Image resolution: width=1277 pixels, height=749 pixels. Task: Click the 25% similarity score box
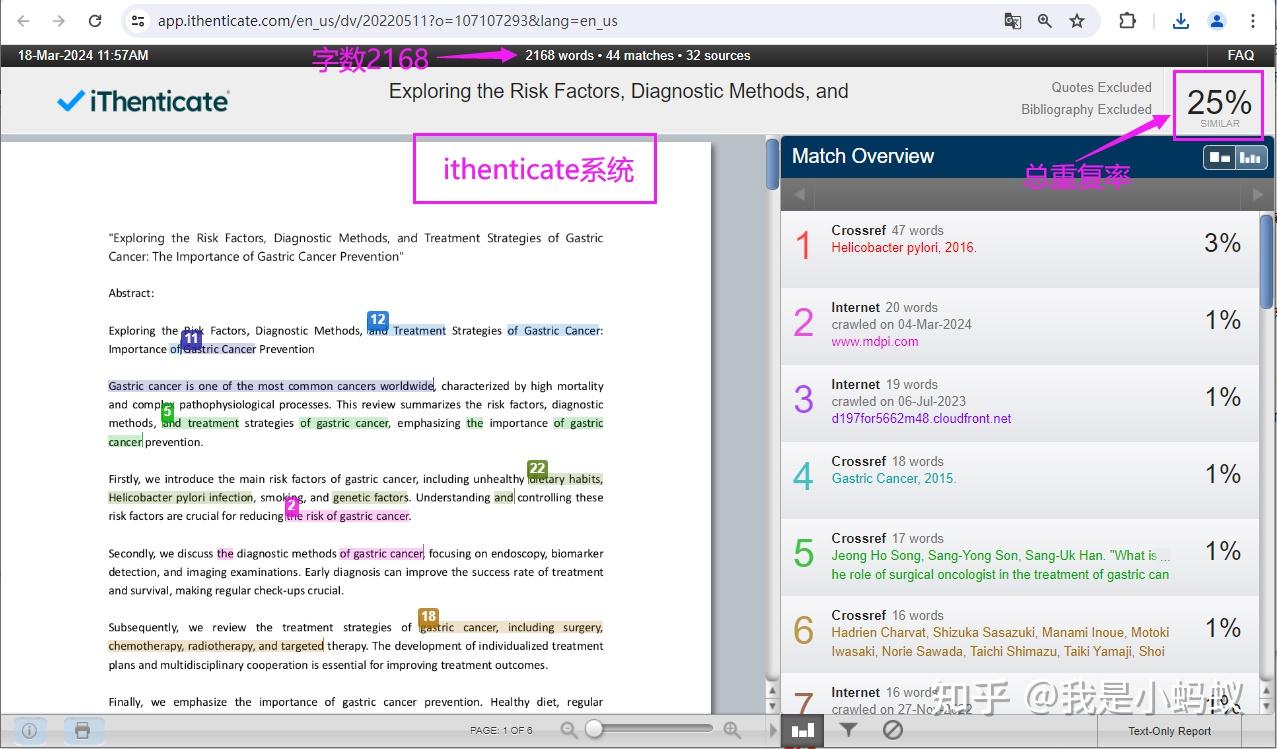(1219, 105)
